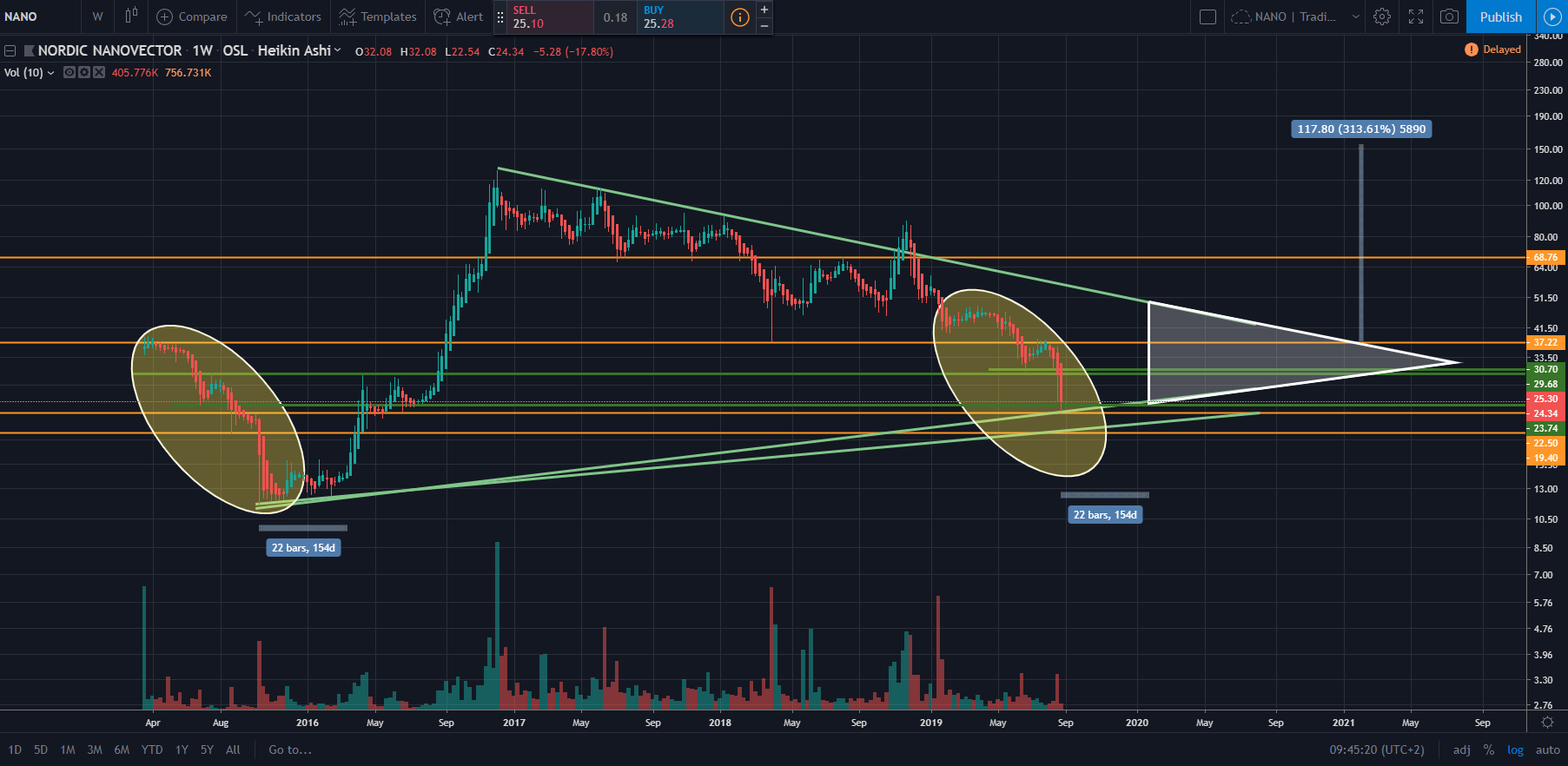
Task: Click the 37.22 orange price label on axis
Action: pos(1546,342)
